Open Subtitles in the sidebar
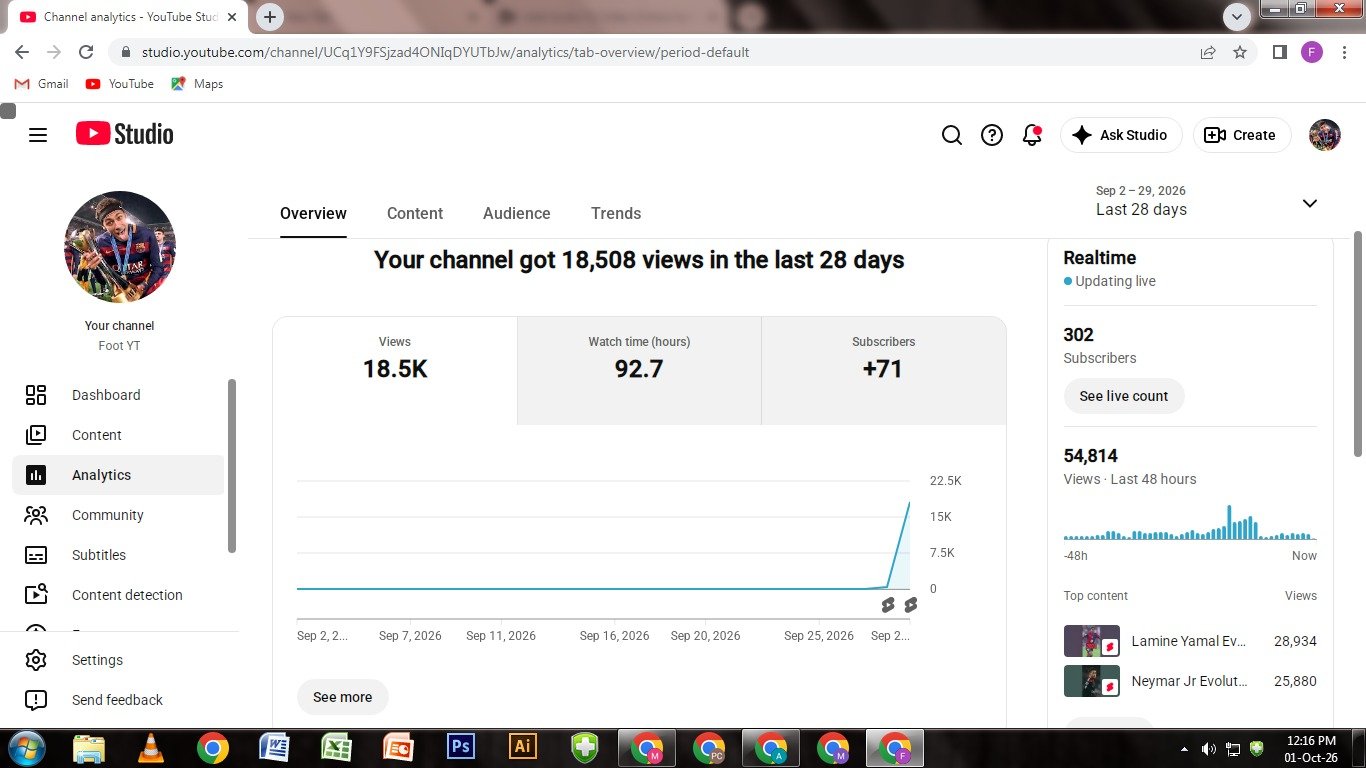 [x=118, y=555]
